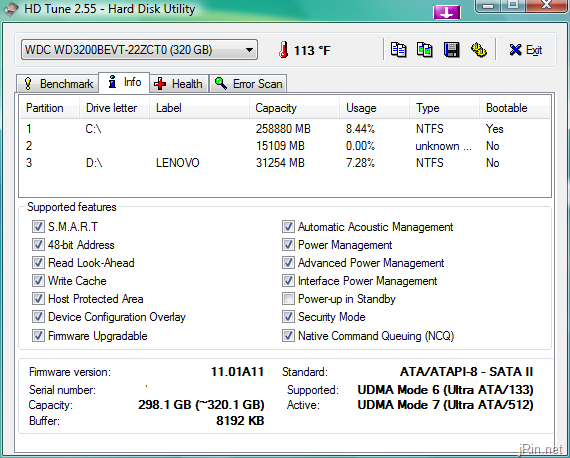The image size is (570, 458).
Task: Click the D:\ drive letter cell
Action: click(94, 162)
